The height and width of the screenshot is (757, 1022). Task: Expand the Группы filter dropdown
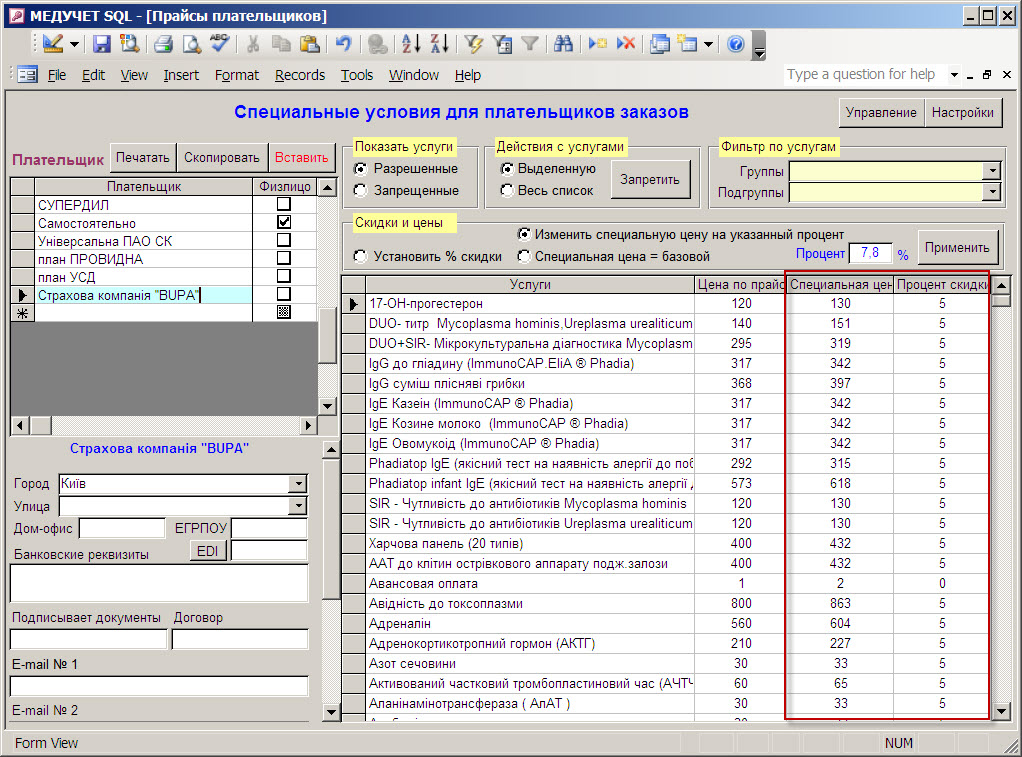[992, 171]
